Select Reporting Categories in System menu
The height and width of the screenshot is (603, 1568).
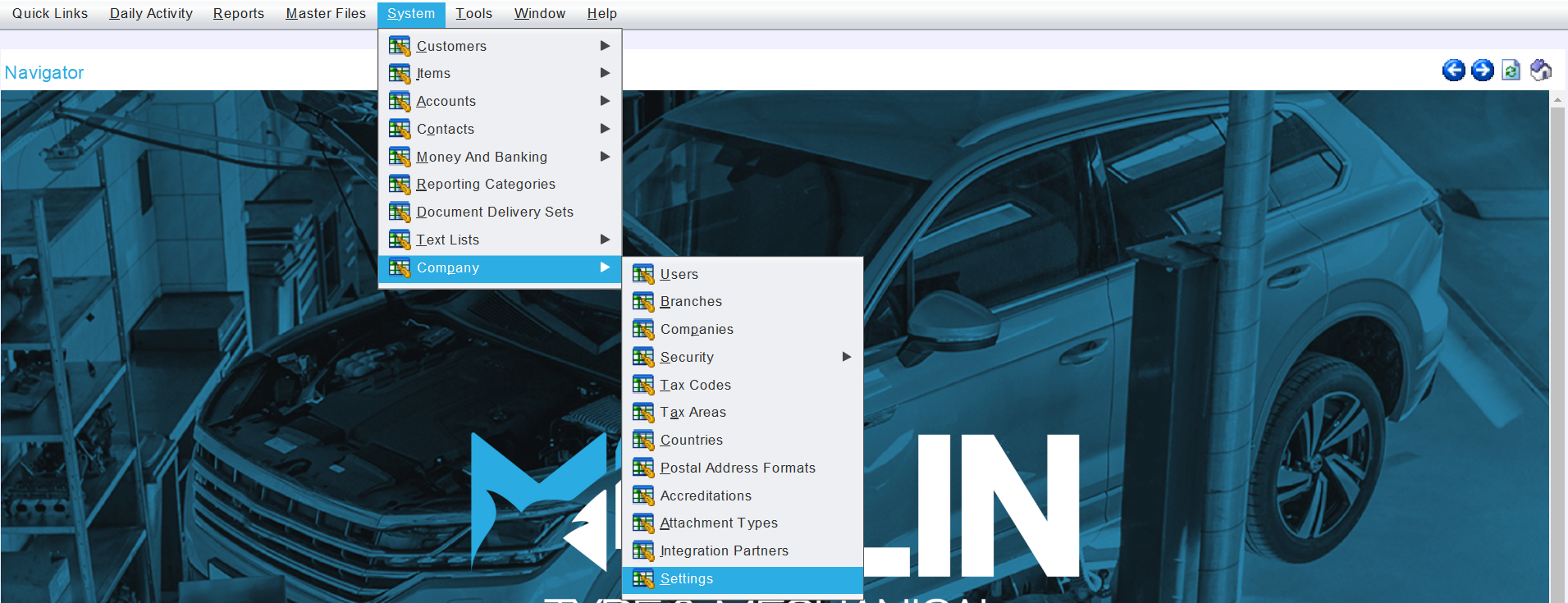point(500,185)
